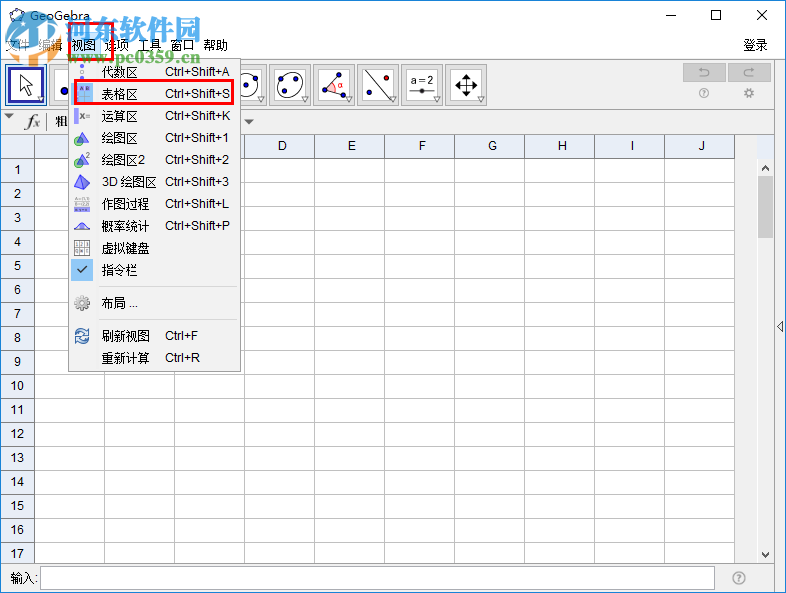
Task: Select the Move arrow tool
Action: coord(26,85)
